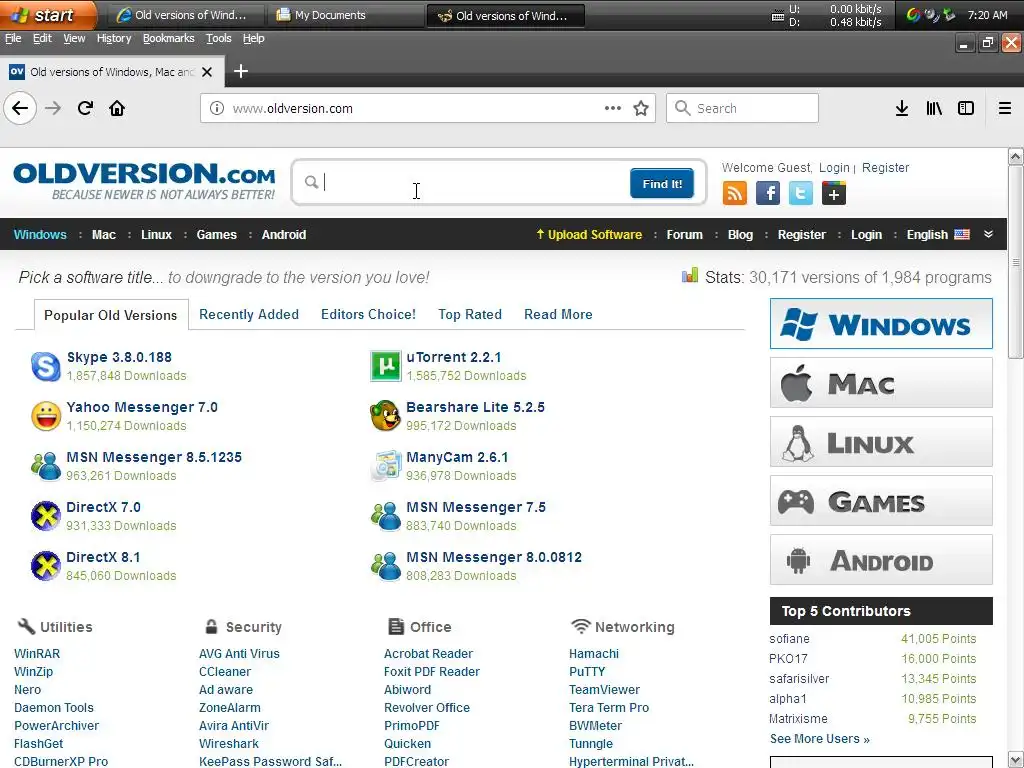
Task: Open the Games link in navigation bar
Action: 216,234
